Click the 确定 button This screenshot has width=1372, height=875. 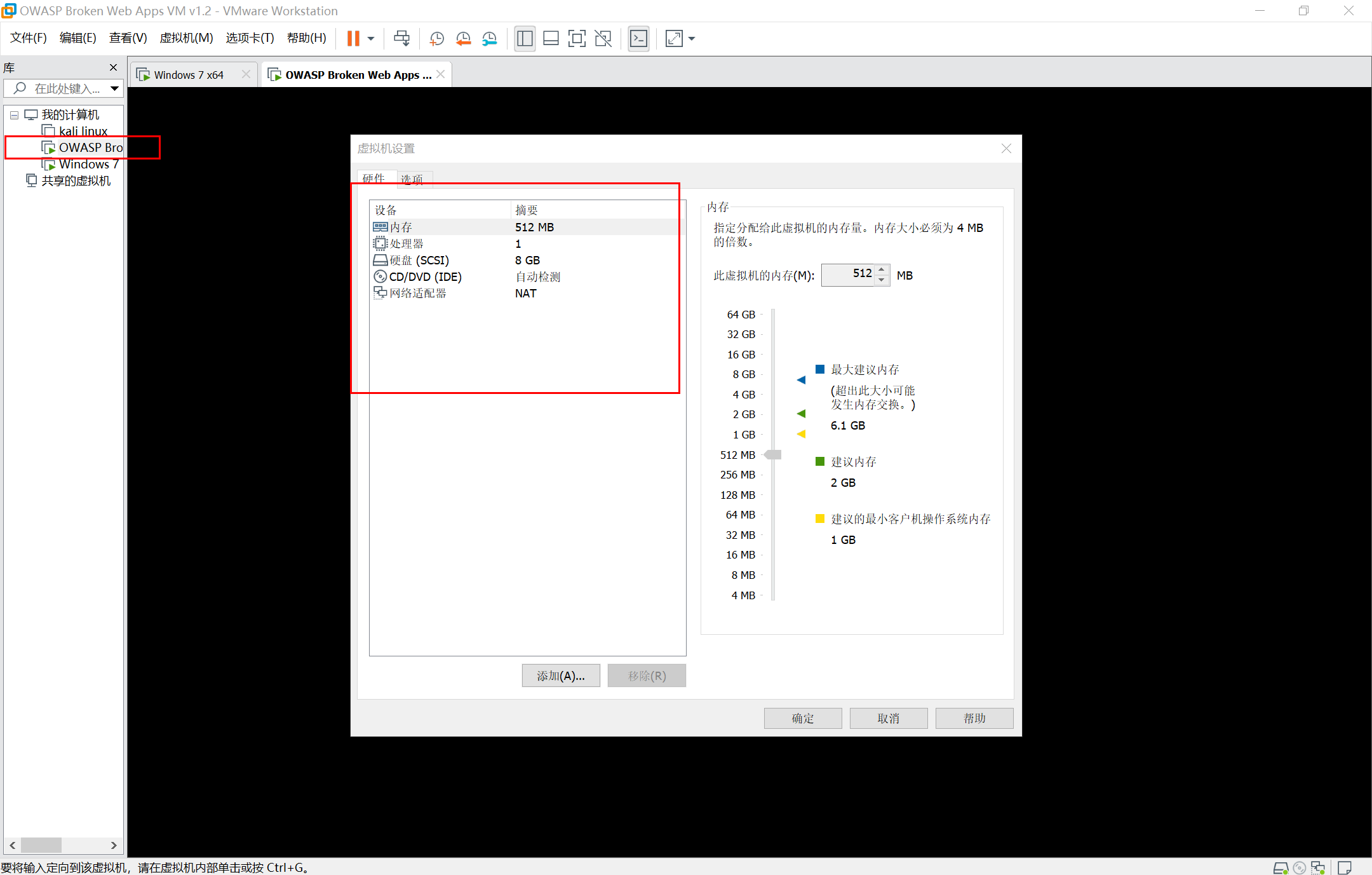(x=802, y=718)
